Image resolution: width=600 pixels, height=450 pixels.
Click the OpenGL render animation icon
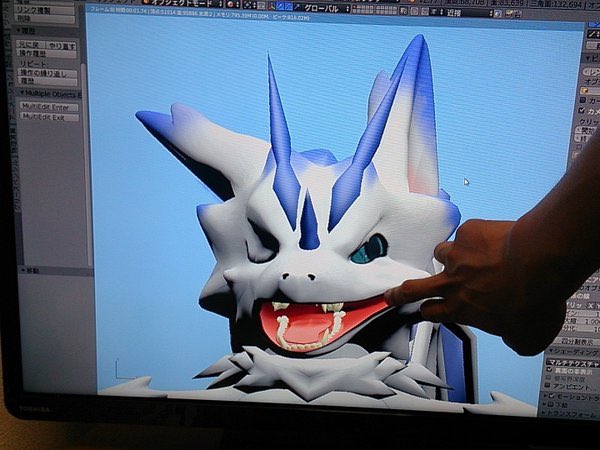click(519, 15)
